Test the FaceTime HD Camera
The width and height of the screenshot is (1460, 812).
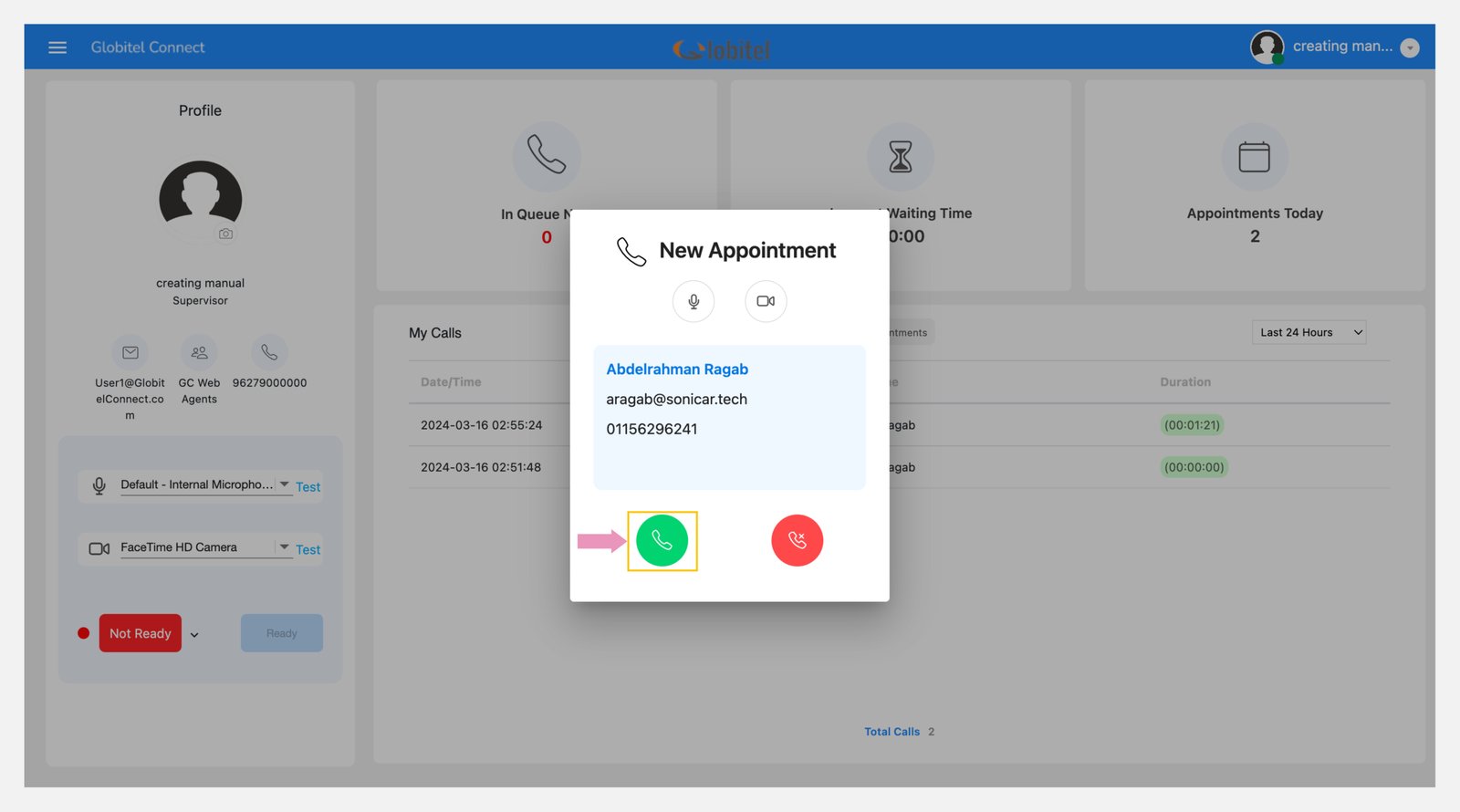tap(308, 550)
